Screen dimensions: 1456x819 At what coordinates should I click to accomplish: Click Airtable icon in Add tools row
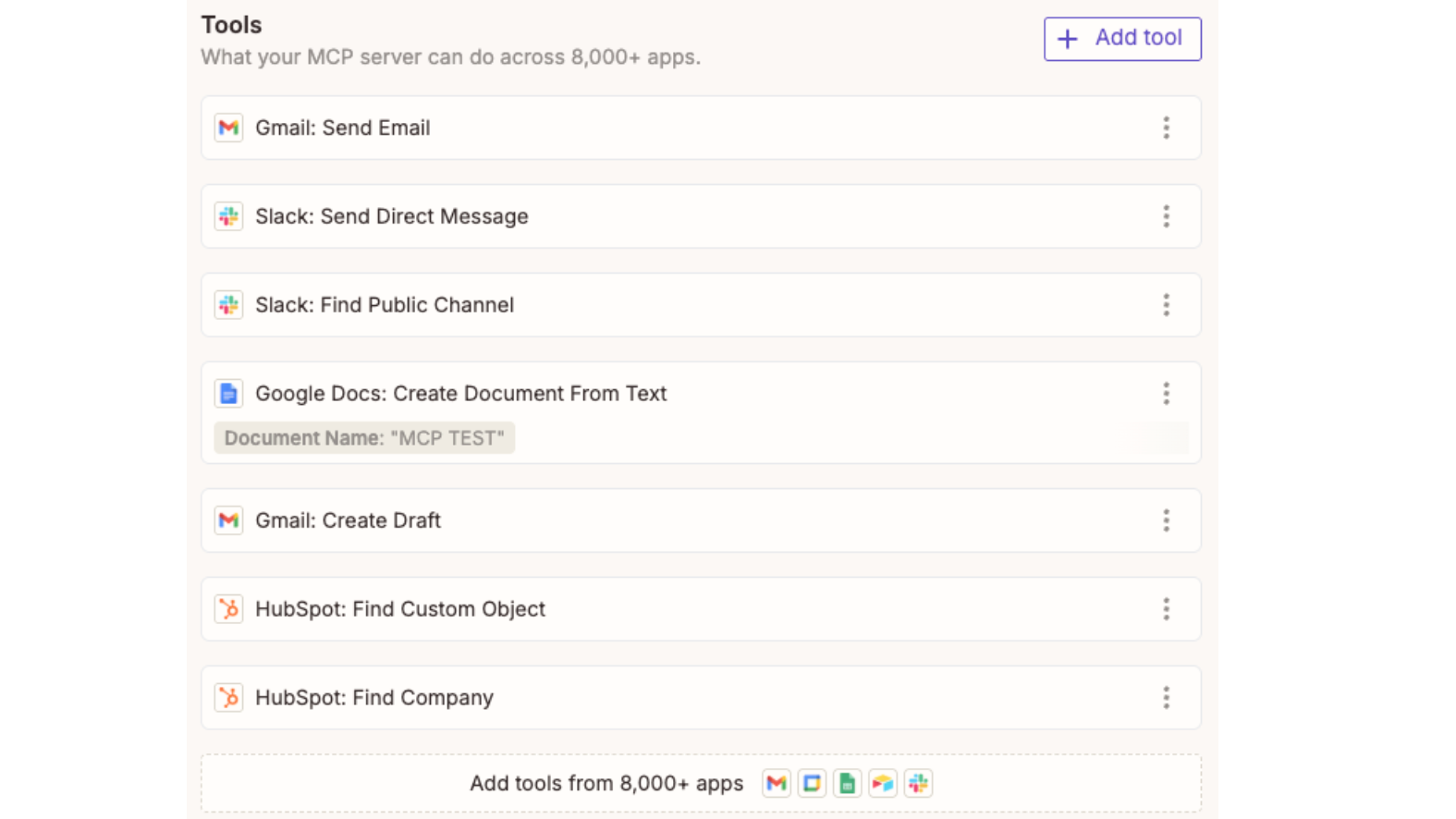(x=883, y=784)
